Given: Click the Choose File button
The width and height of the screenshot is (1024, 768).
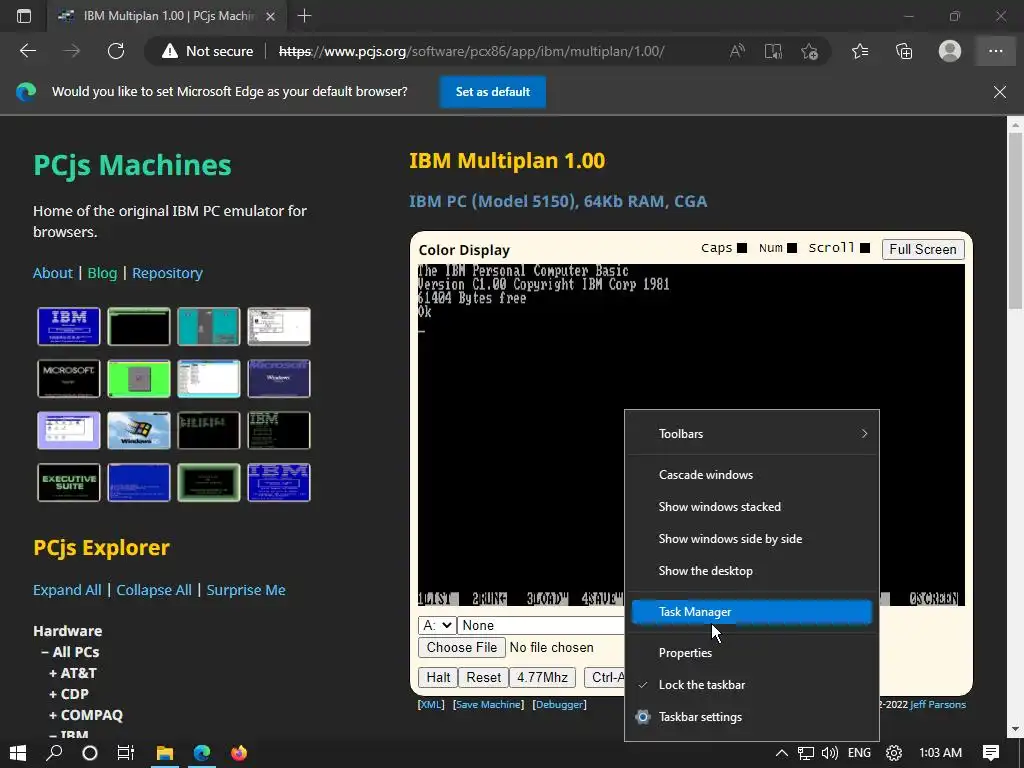Looking at the screenshot, I should coord(462,647).
